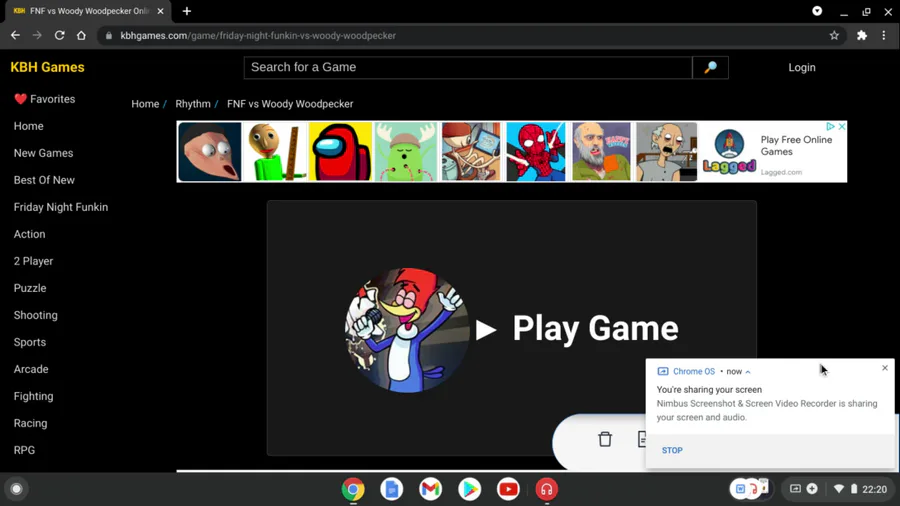Screen dimensions: 900x506
Task: Click the trash can icon in recorder panel
Action: [605, 439]
